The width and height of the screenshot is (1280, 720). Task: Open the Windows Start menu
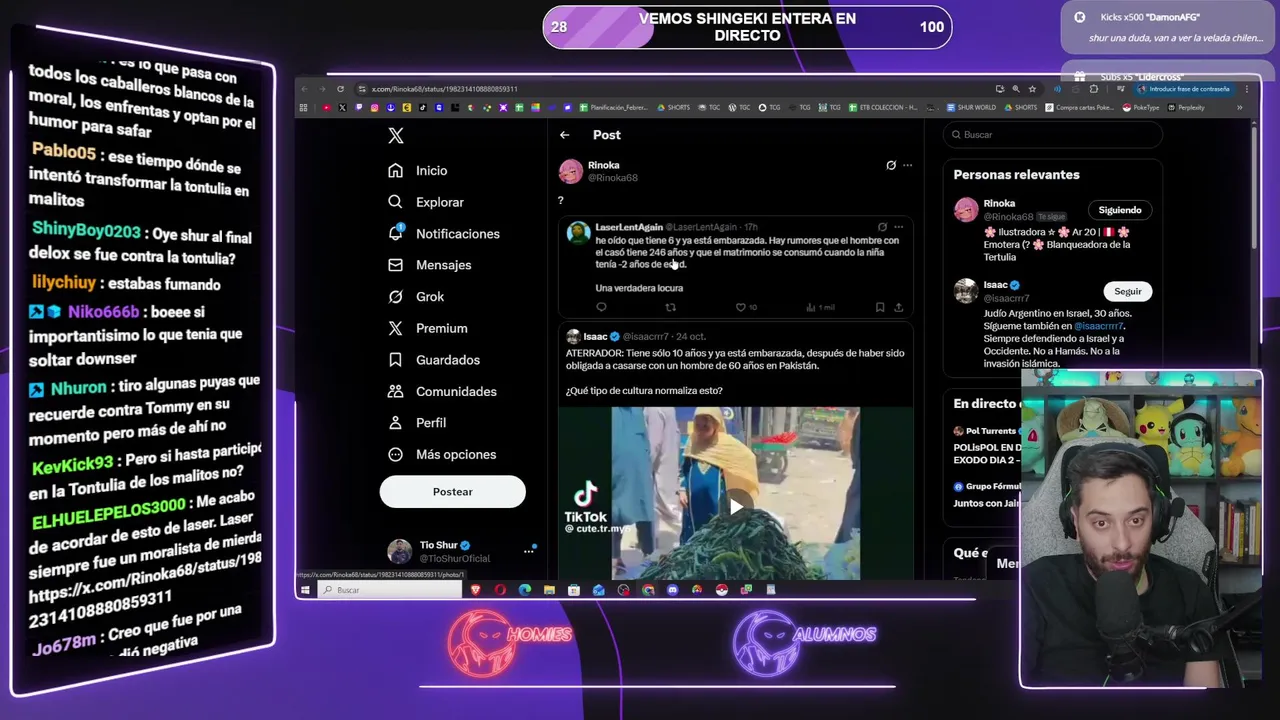pyautogui.click(x=305, y=590)
